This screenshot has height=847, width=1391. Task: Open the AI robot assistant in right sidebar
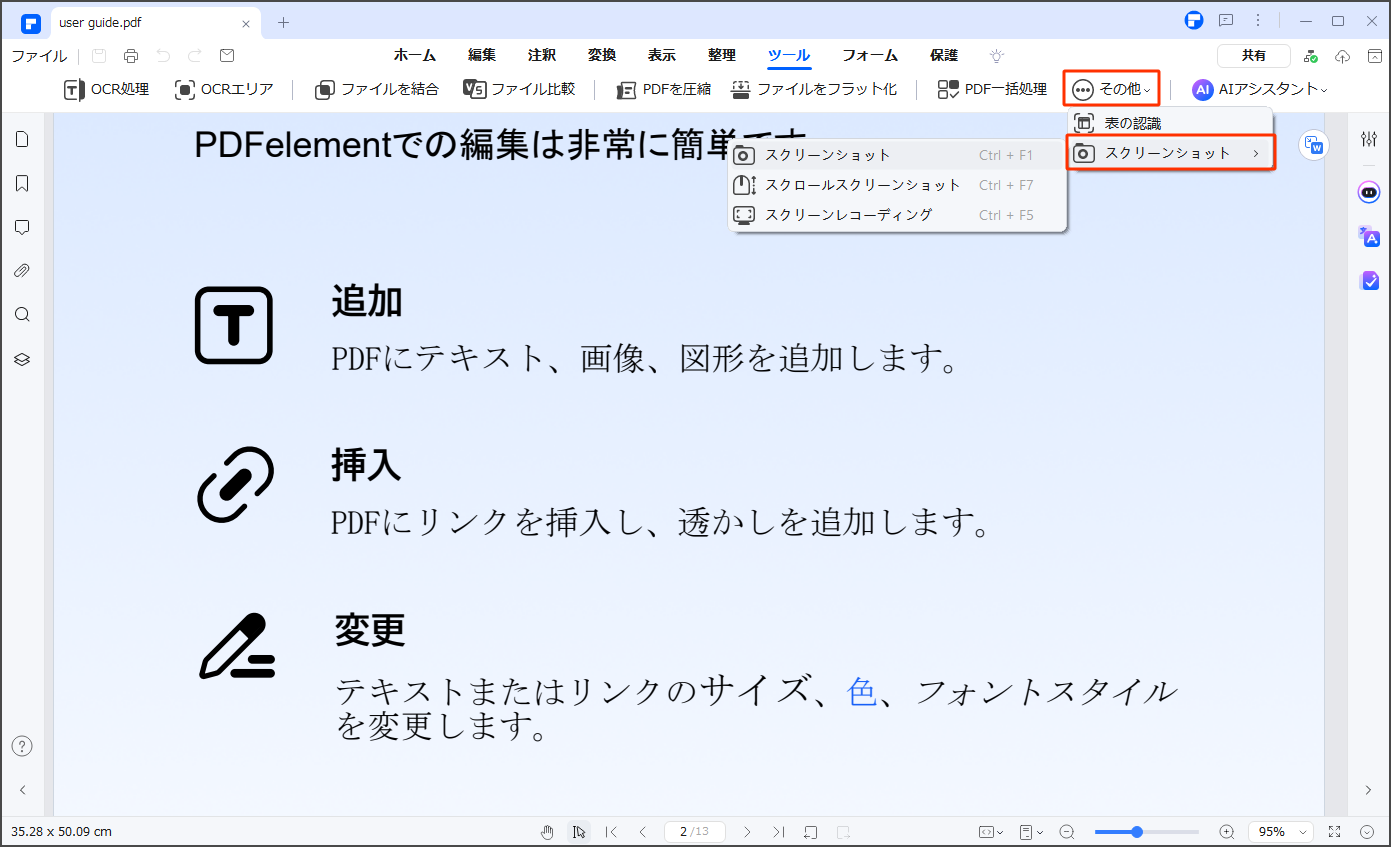pos(1369,192)
